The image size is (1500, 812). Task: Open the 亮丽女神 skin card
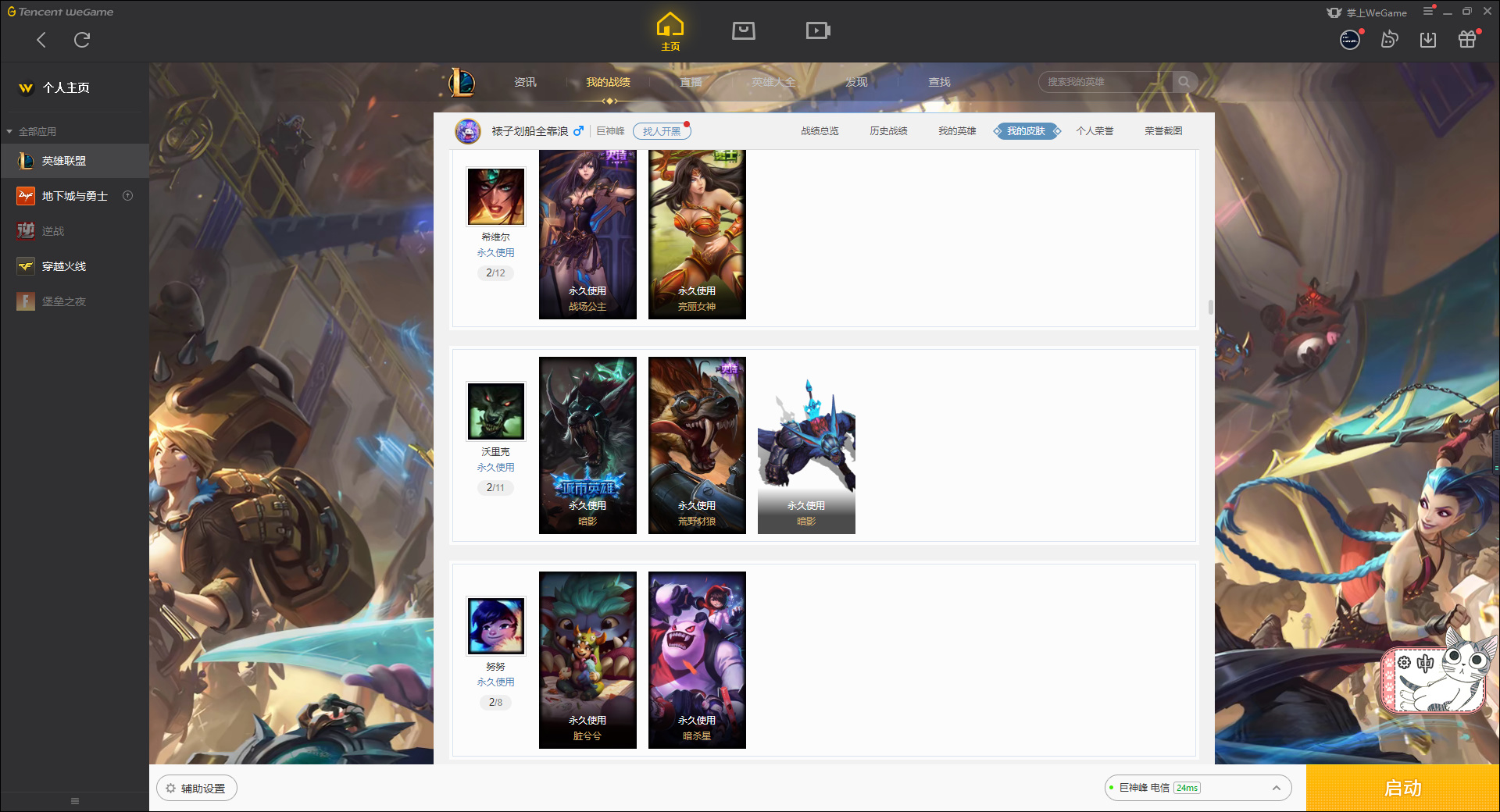[697, 234]
